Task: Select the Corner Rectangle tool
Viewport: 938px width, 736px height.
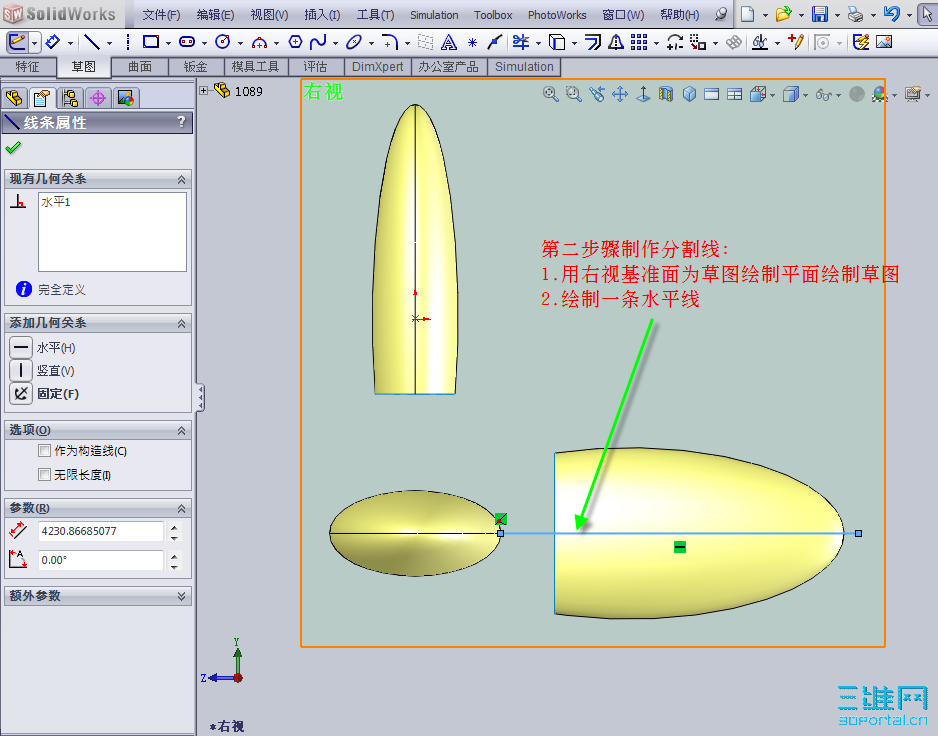Action: tap(151, 42)
